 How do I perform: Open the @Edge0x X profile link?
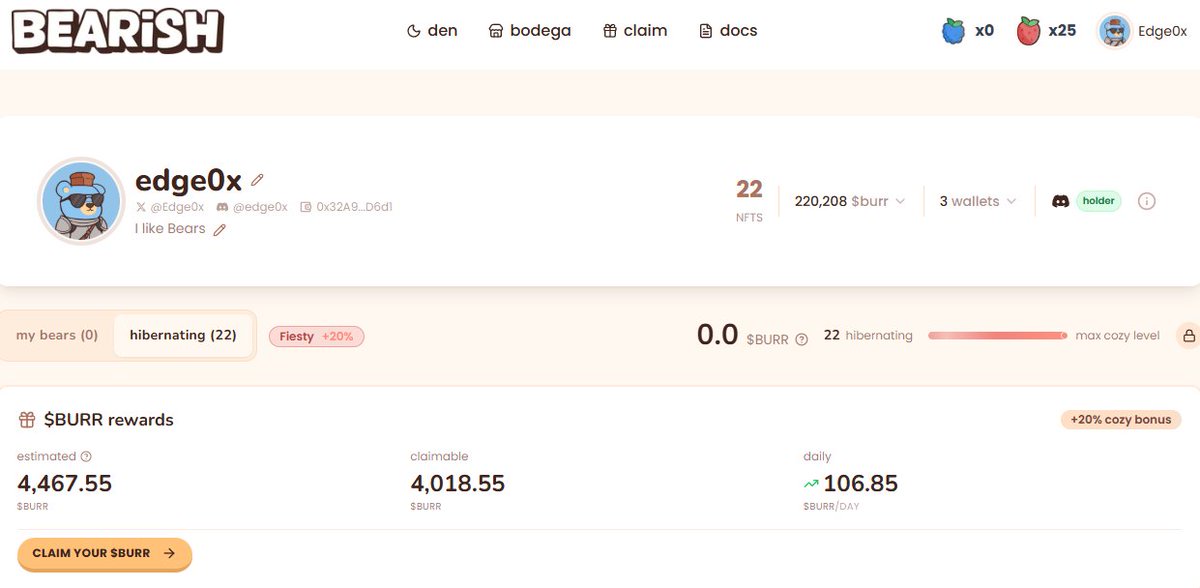click(x=170, y=207)
